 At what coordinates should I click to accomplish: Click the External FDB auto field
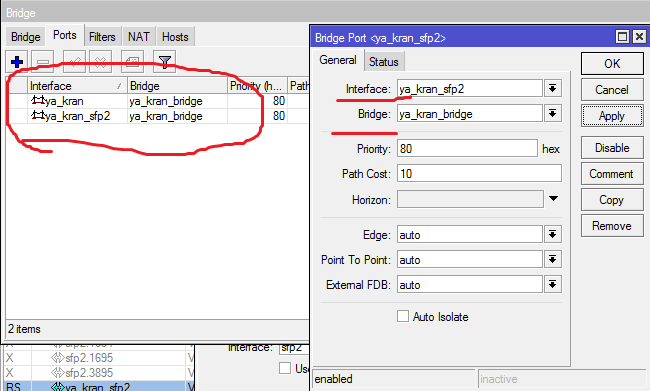(x=470, y=284)
